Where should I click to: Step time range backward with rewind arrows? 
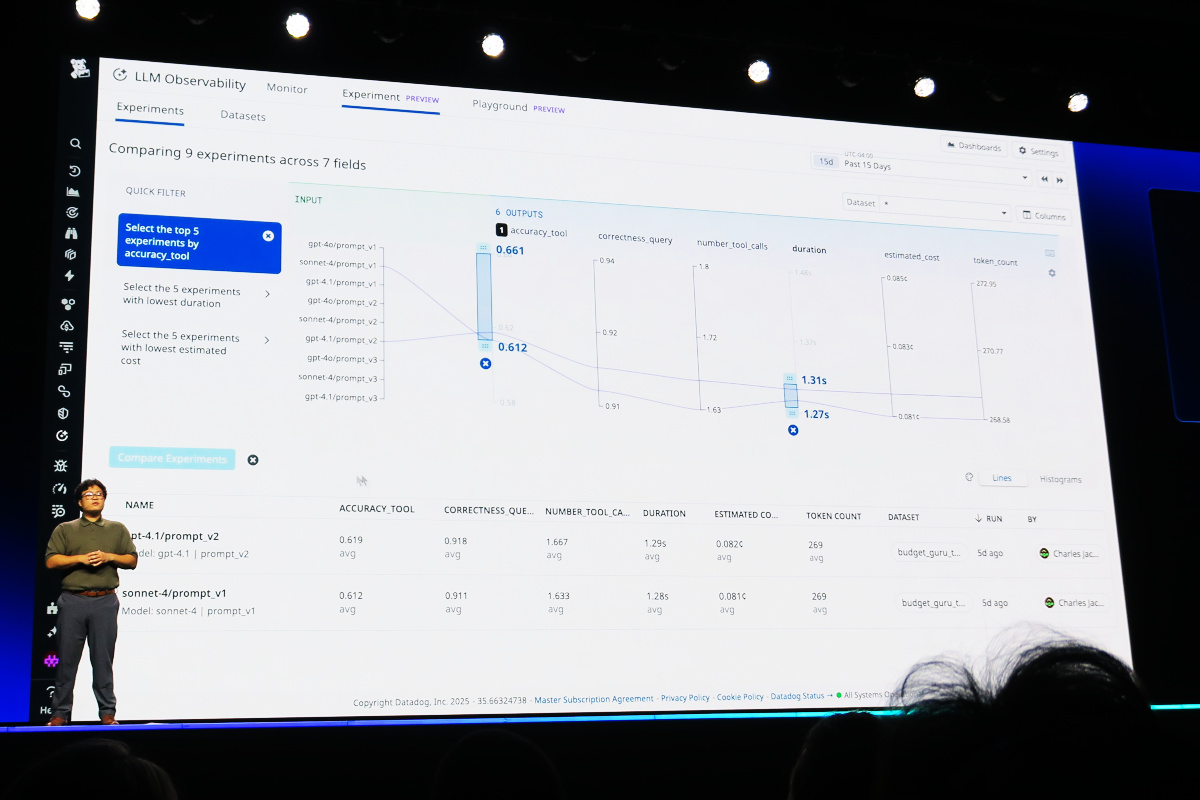1044,179
